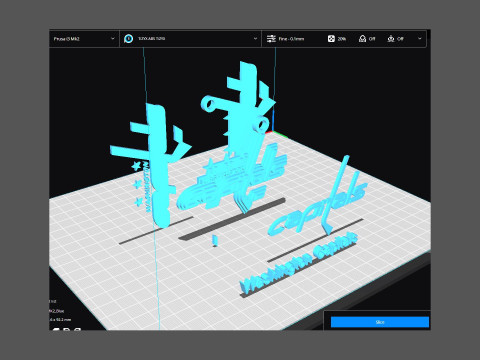Expand the printer list chevron arrow
This screenshot has height=360, width=480.
click(x=113, y=39)
